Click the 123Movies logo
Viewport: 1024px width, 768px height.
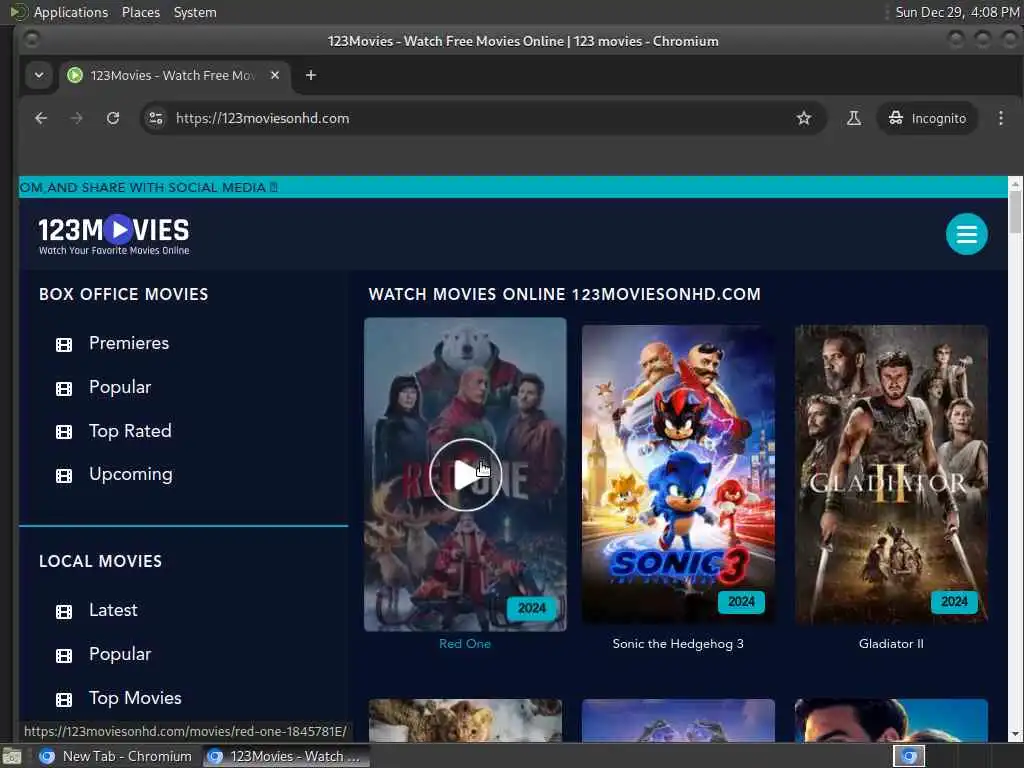pyautogui.click(x=114, y=234)
